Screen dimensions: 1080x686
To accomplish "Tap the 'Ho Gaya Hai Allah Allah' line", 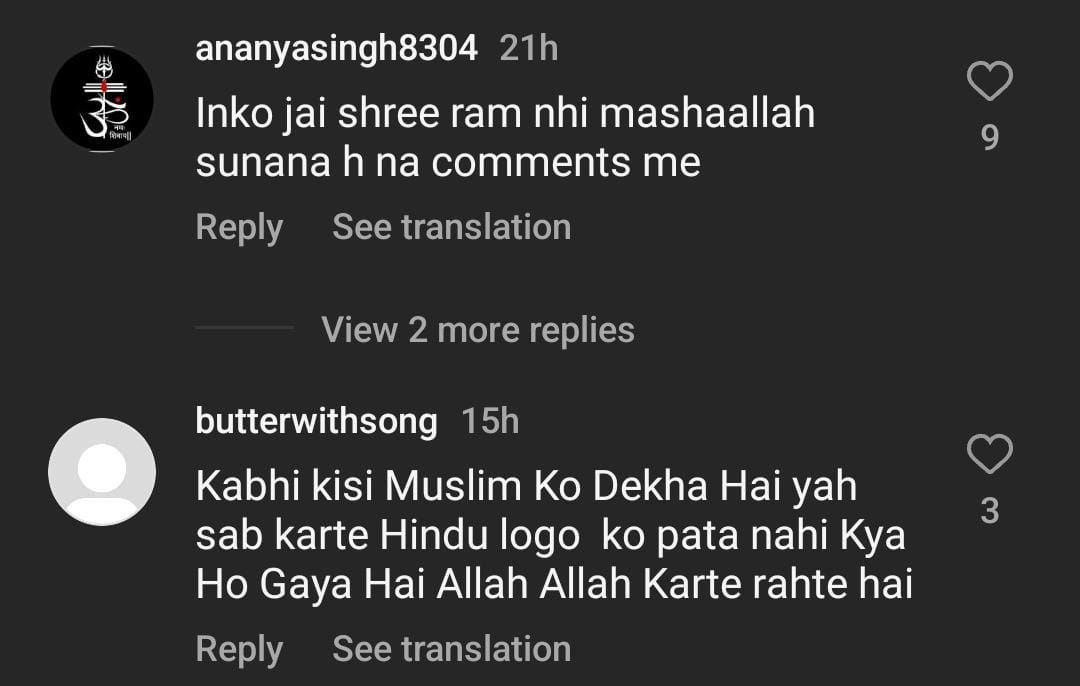I will [554, 584].
